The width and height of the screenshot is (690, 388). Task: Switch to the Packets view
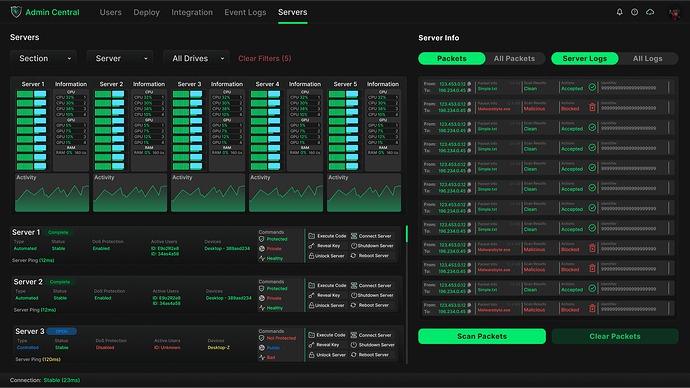coord(451,59)
